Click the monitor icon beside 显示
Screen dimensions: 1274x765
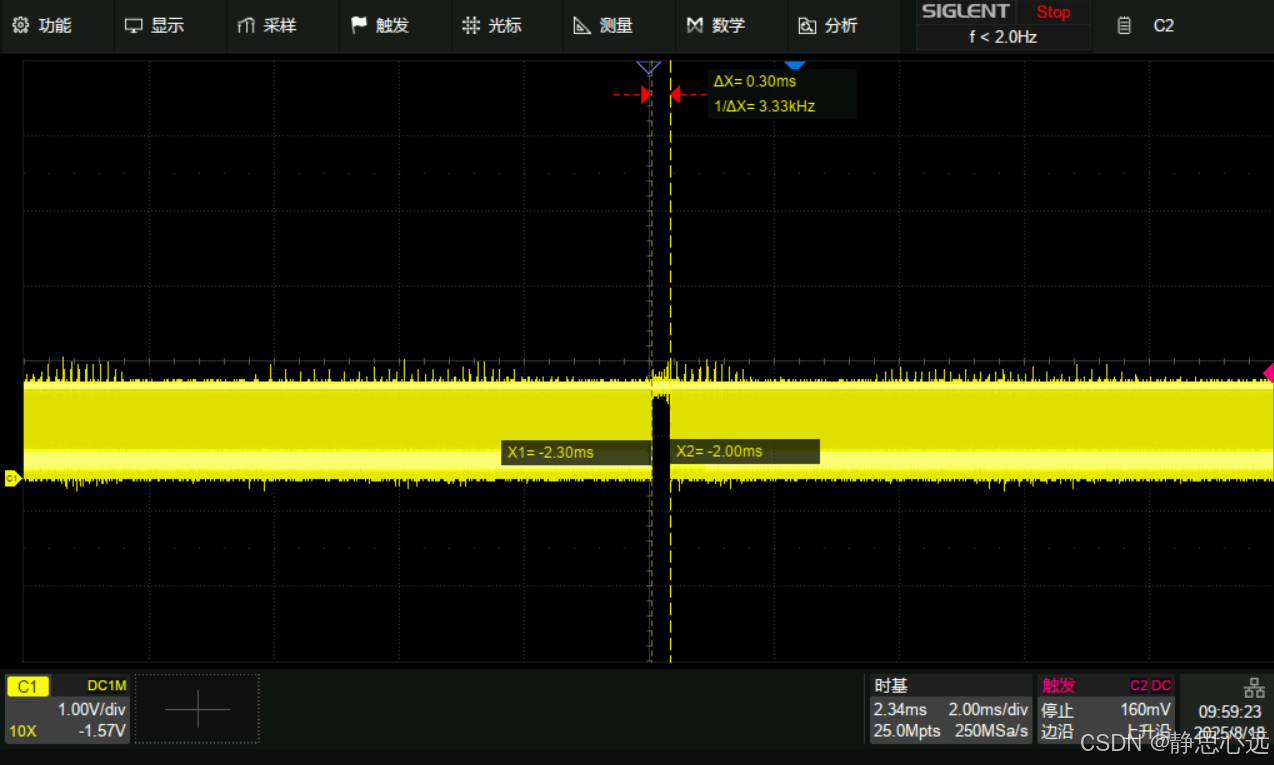(x=133, y=26)
